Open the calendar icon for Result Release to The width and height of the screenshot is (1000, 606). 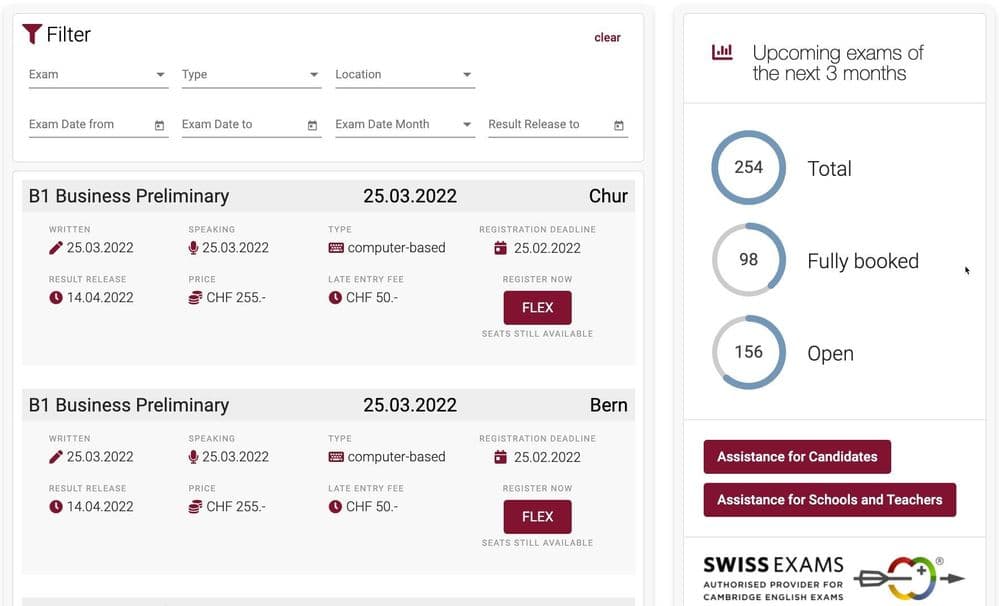click(x=619, y=125)
